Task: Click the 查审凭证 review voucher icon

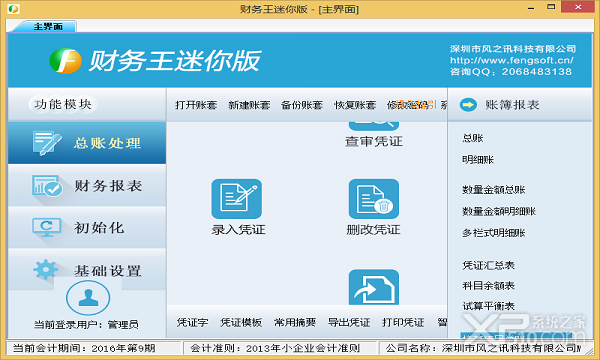Action: point(373,126)
